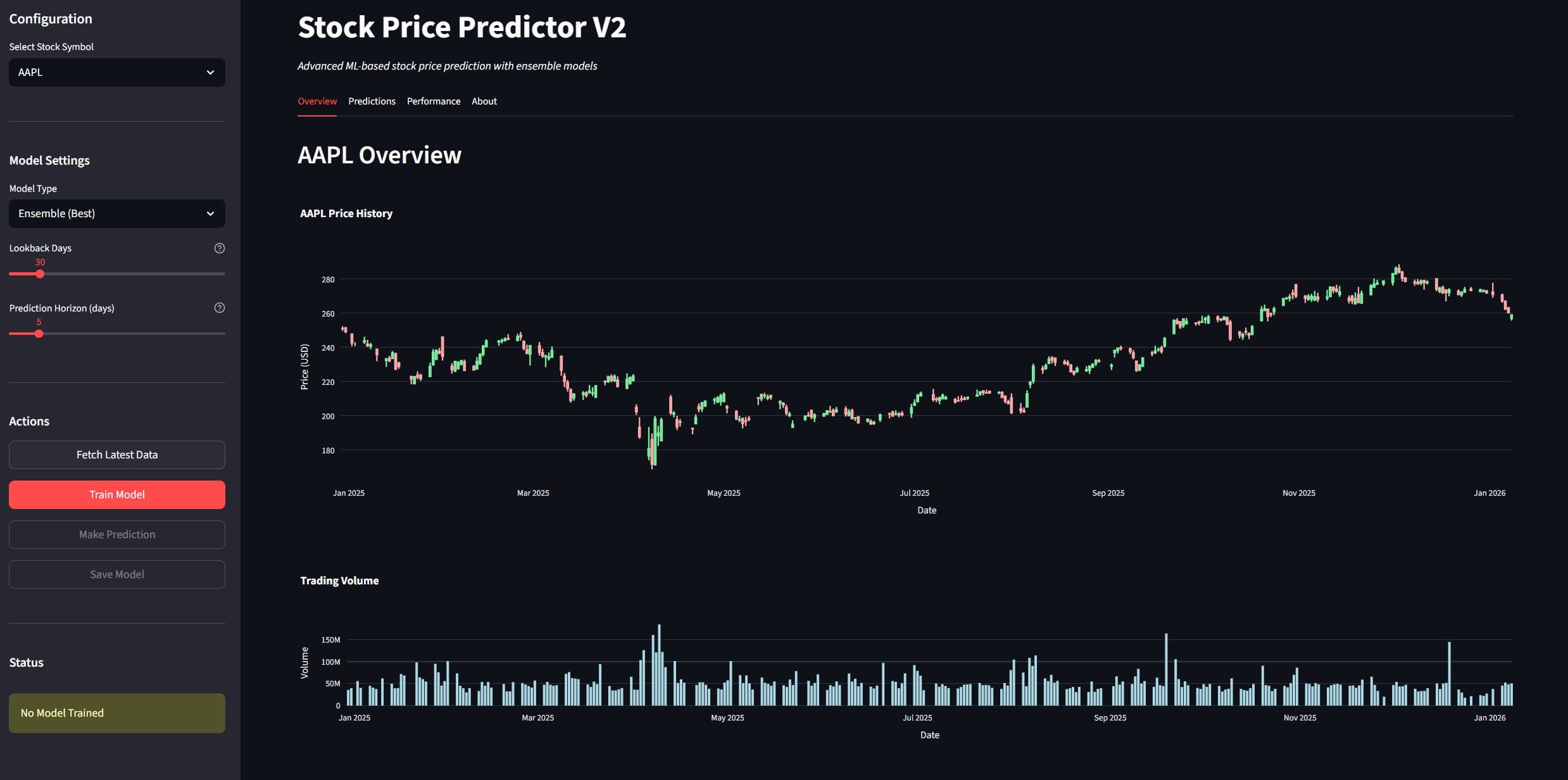
Task: Click the Save Model button
Action: coord(116,574)
